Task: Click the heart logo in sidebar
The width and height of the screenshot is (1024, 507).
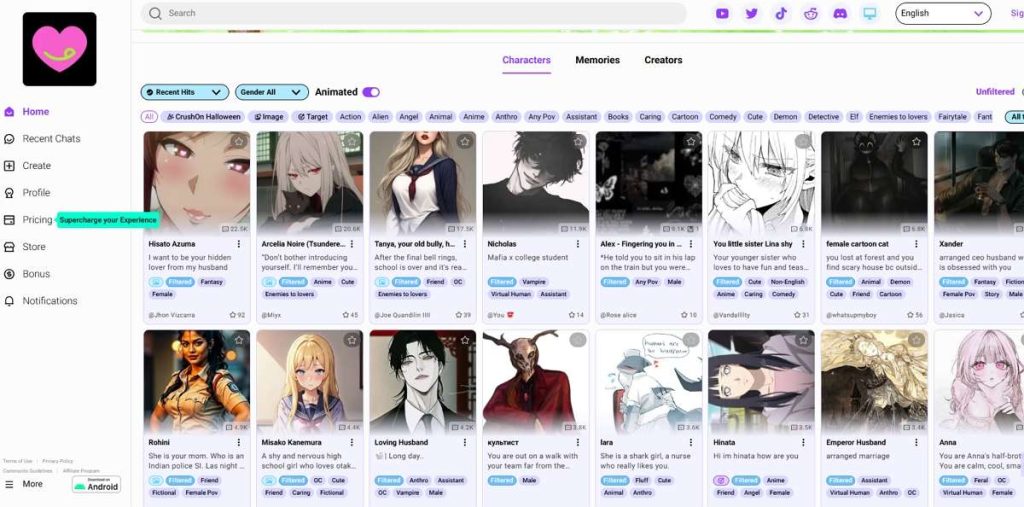Action: 59,49
